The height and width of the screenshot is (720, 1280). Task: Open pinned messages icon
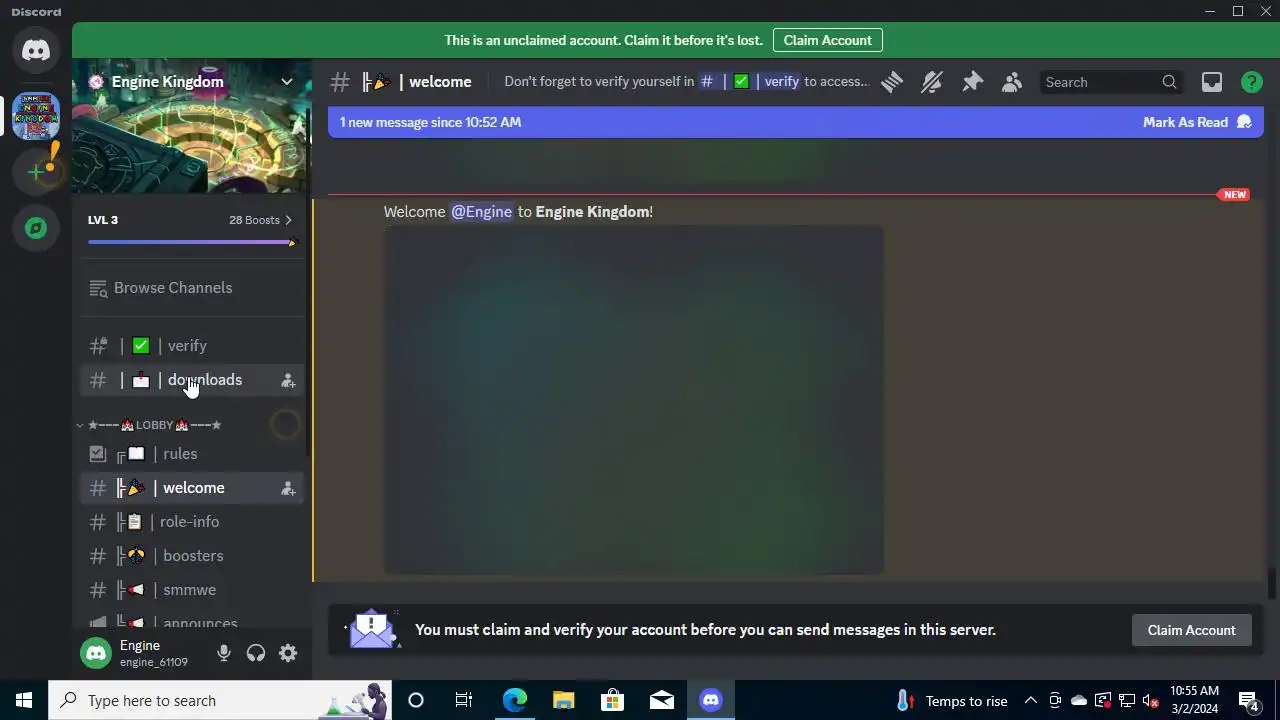coord(972,82)
